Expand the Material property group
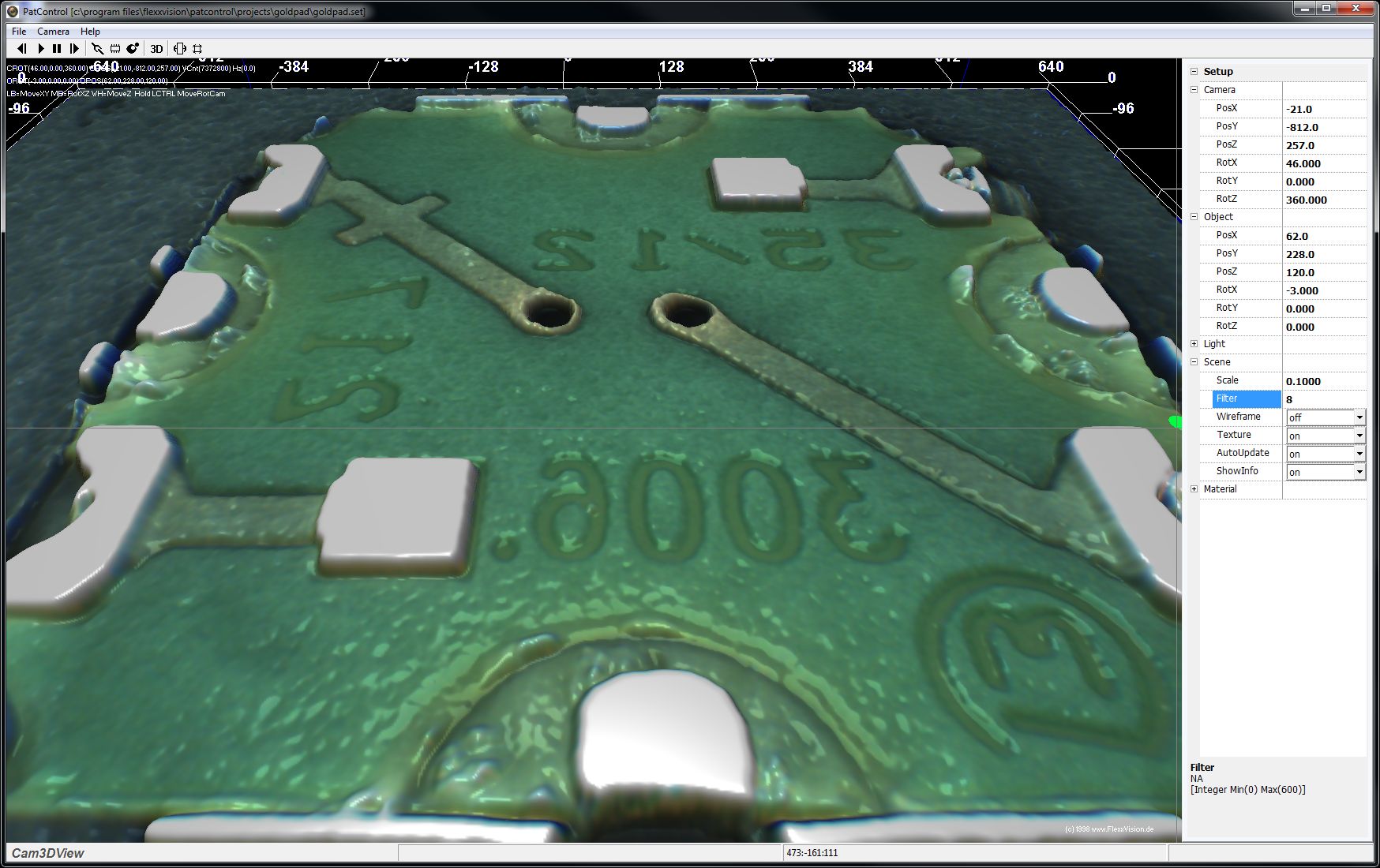The image size is (1380, 868). click(x=1194, y=489)
